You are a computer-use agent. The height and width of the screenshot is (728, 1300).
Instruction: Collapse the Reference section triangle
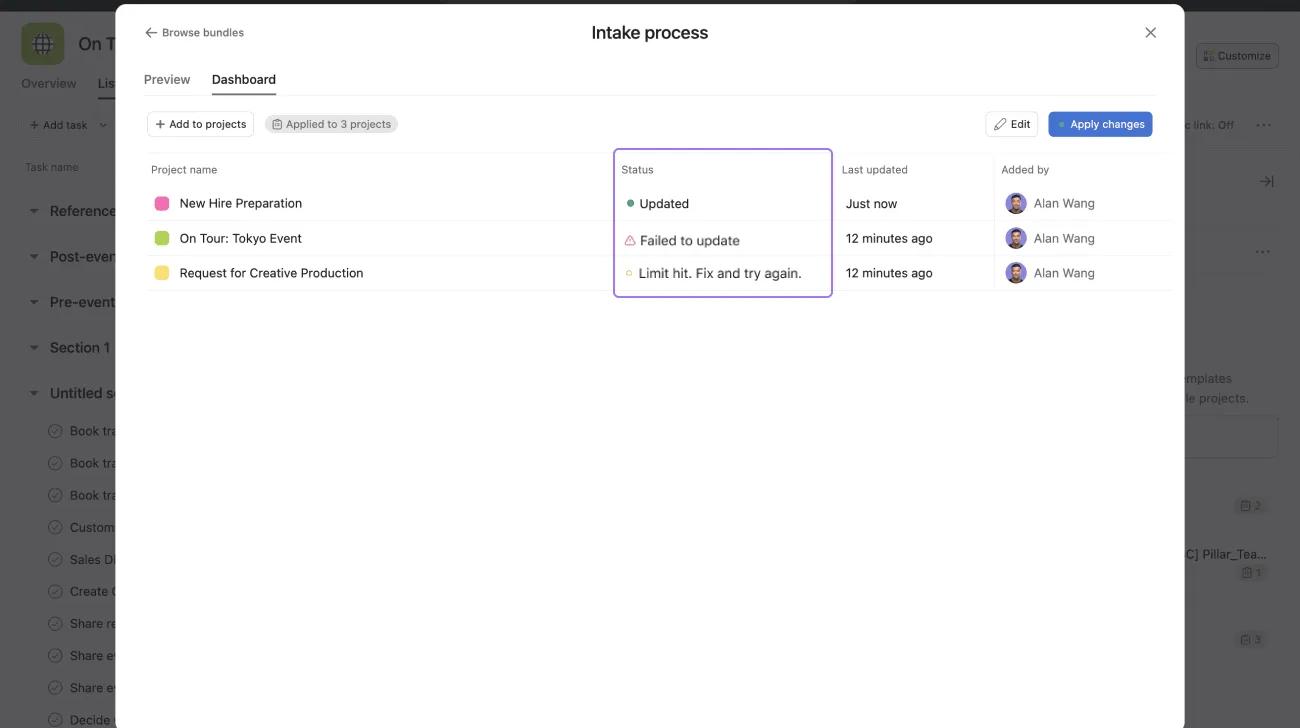tap(34, 211)
